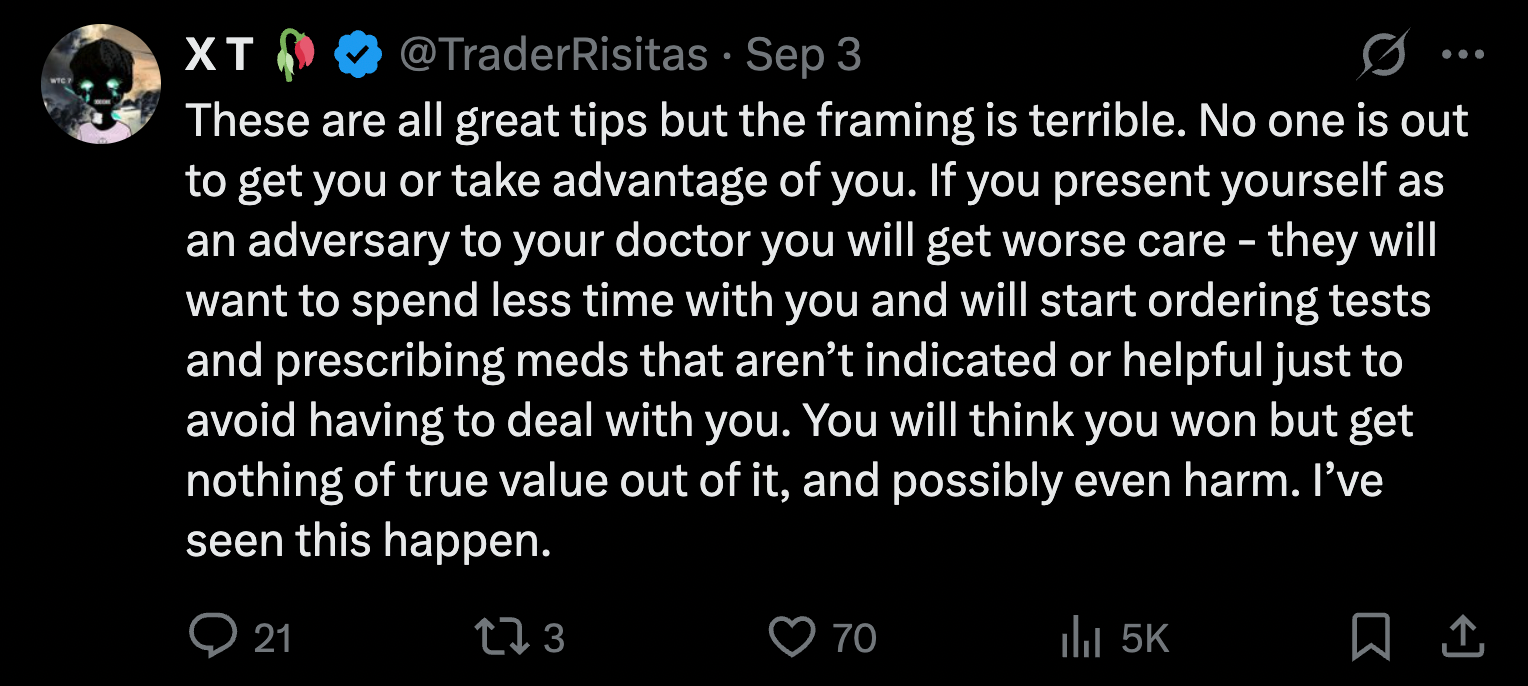
Task: Open view analytics bar chart icon
Action: [1079, 637]
